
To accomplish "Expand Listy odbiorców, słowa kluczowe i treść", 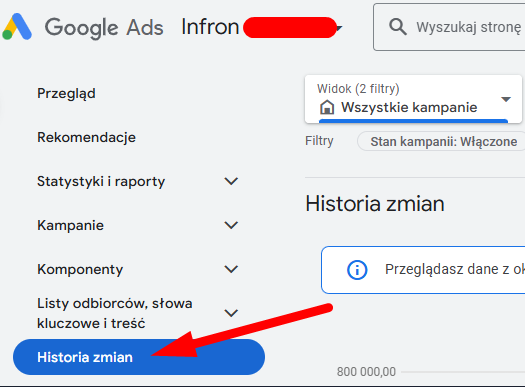I will pyautogui.click(x=231, y=313).
